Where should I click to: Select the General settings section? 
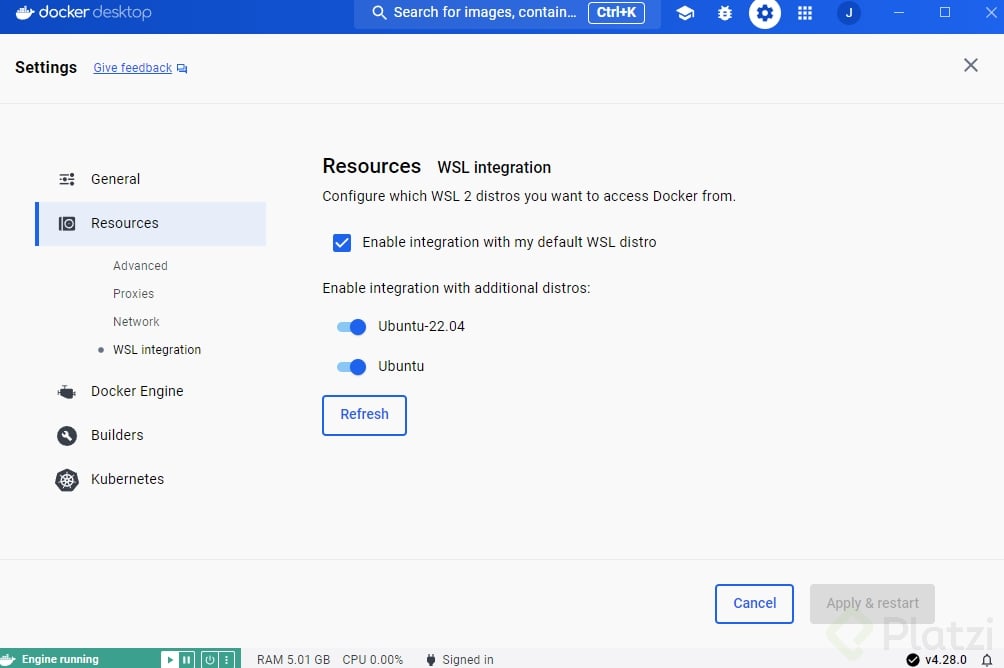(115, 179)
